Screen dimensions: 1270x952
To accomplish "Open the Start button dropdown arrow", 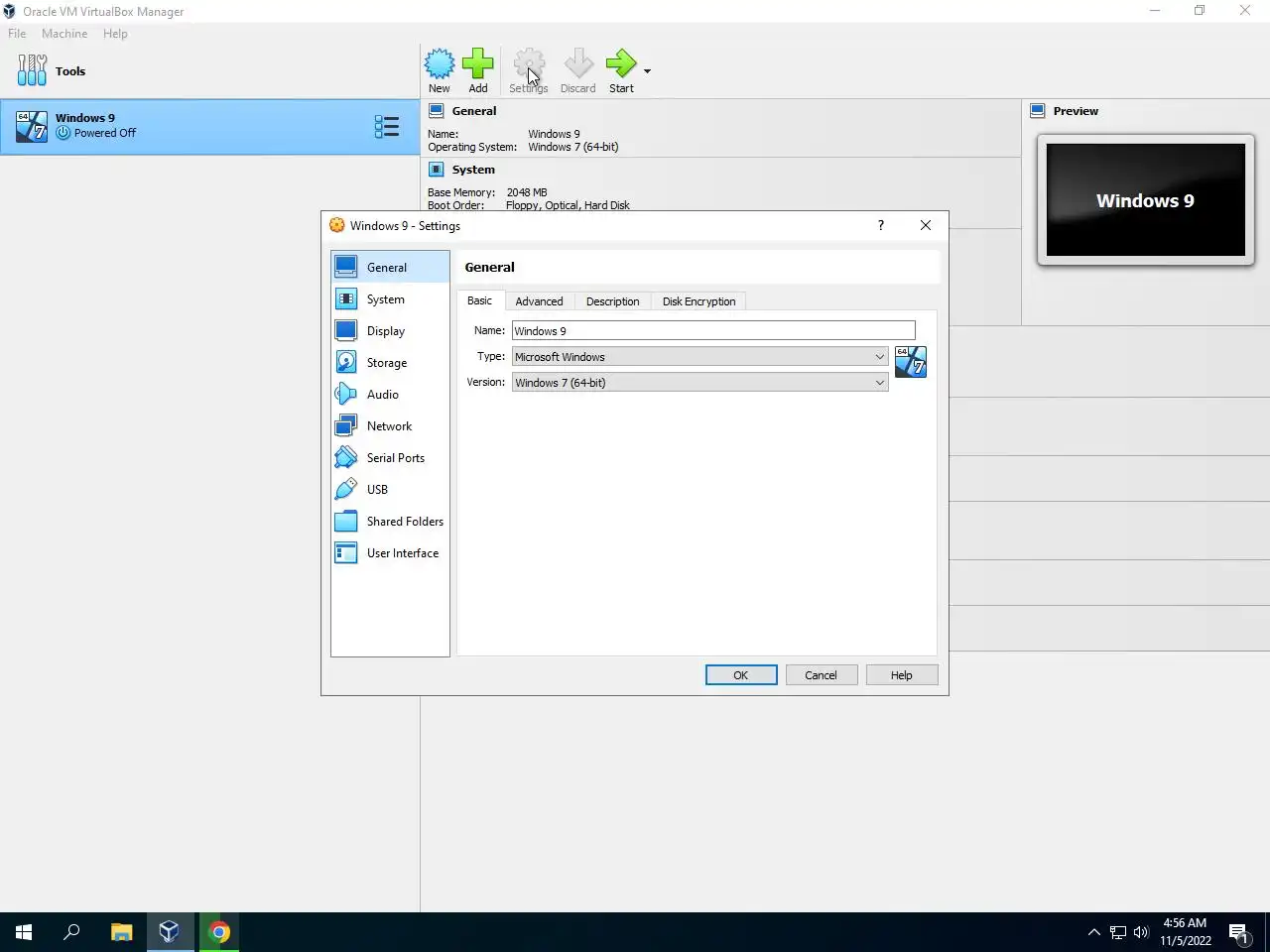I will [x=647, y=71].
